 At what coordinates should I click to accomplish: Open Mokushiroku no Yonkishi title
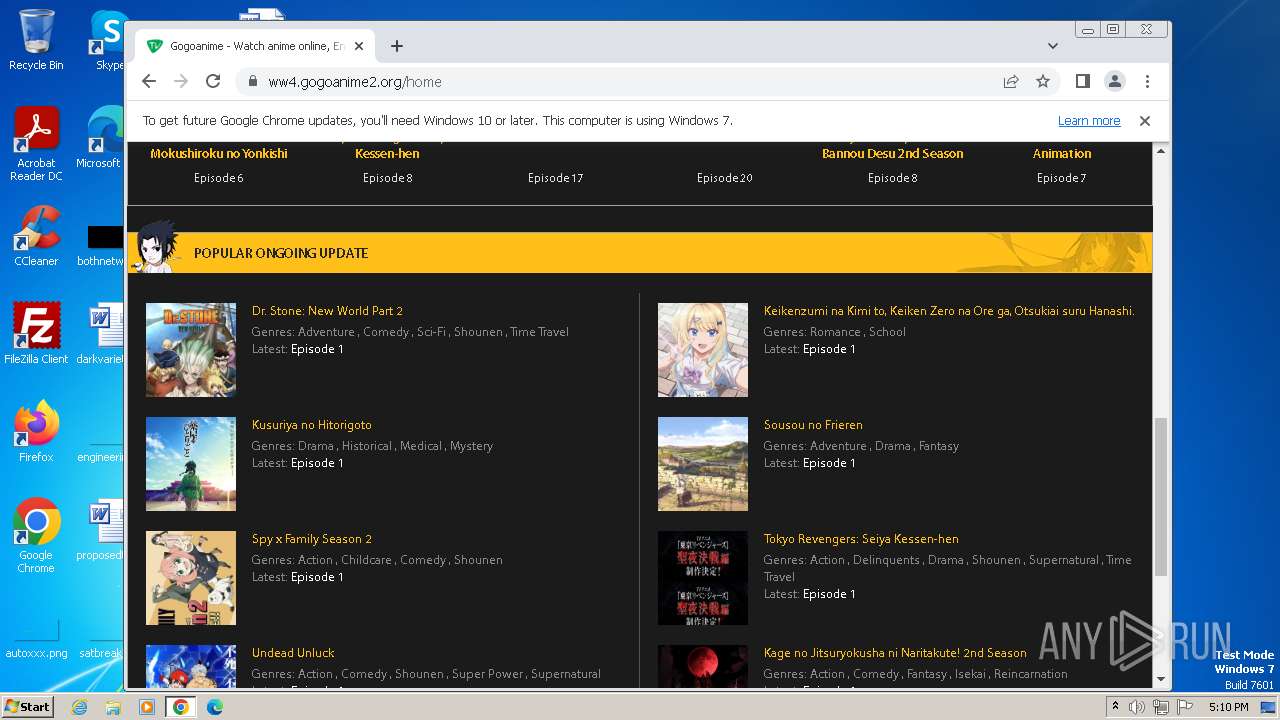tap(219, 154)
